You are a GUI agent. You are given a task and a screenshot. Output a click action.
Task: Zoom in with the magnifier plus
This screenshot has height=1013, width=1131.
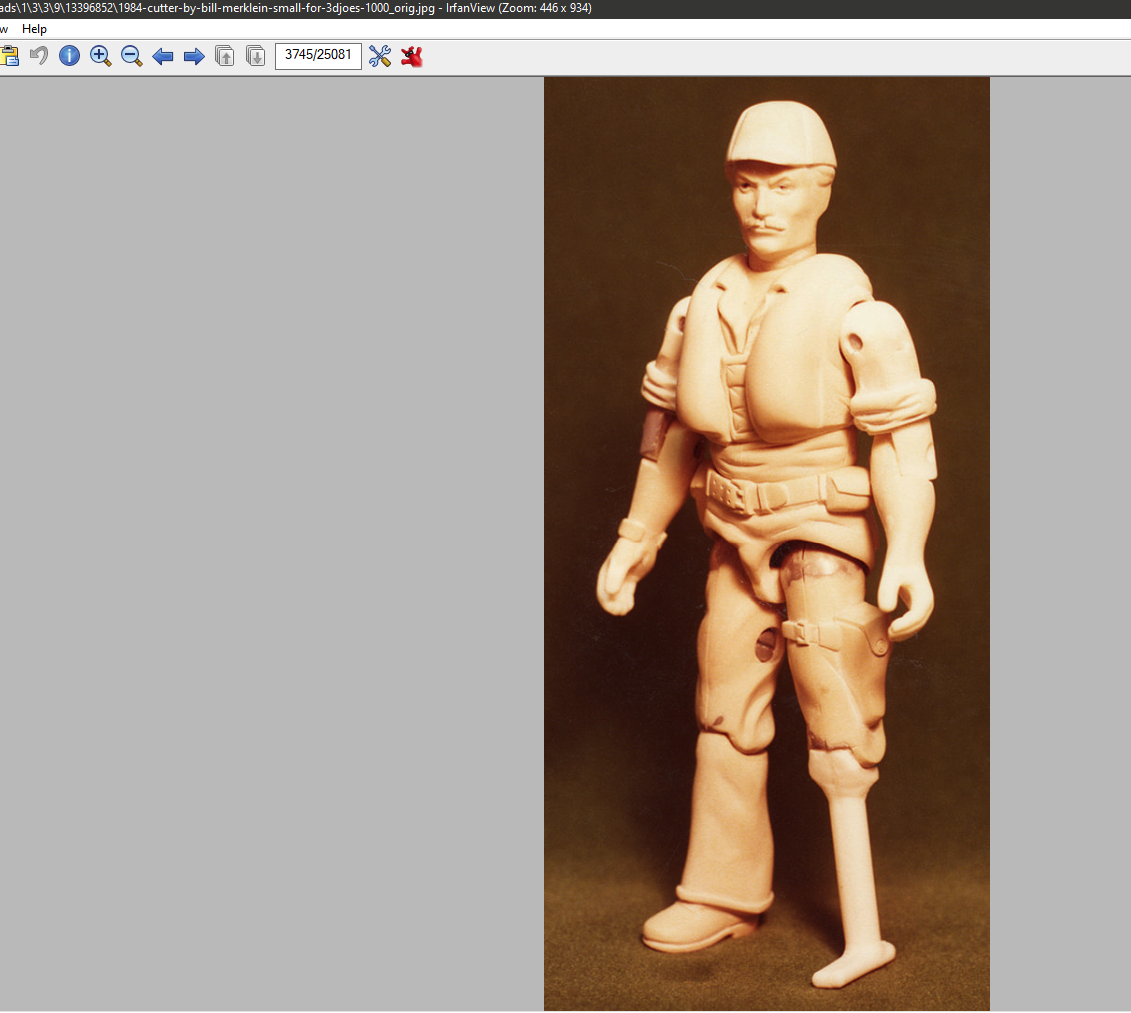(x=100, y=56)
